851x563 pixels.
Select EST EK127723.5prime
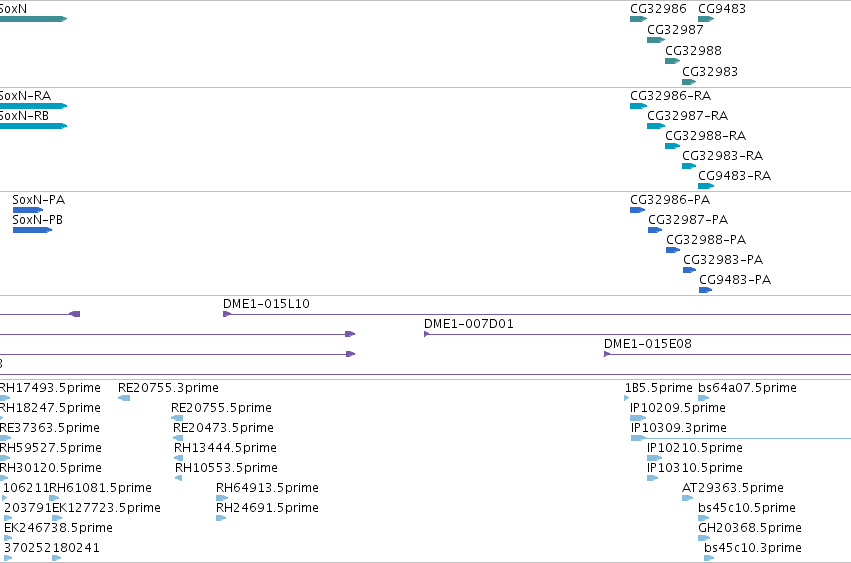(x=106, y=508)
